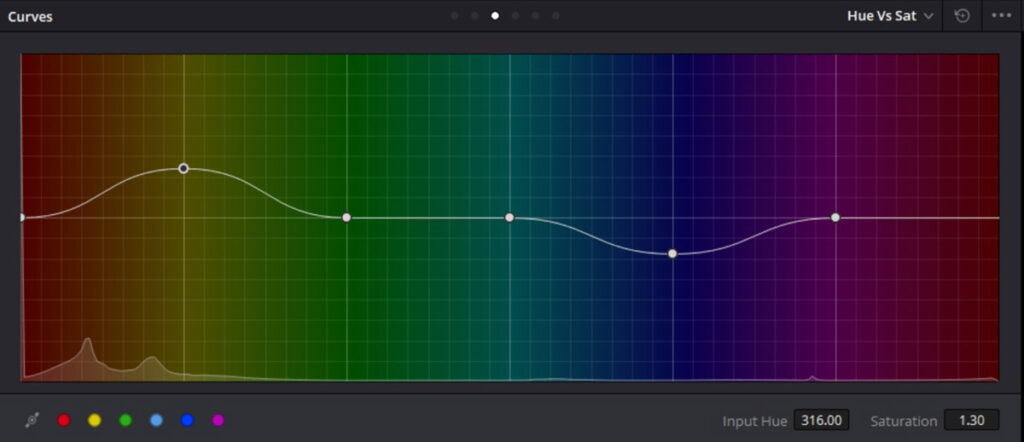Reset the curve with the reset icon
Screen dimensions: 1024x442
pyautogui.click(x=962, y=16)
